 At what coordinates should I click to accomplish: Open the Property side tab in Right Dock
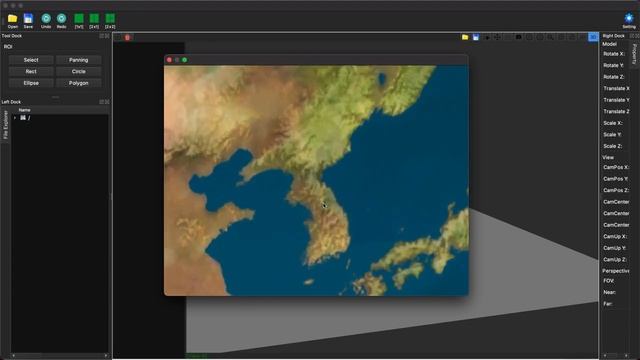coord(634,54)
